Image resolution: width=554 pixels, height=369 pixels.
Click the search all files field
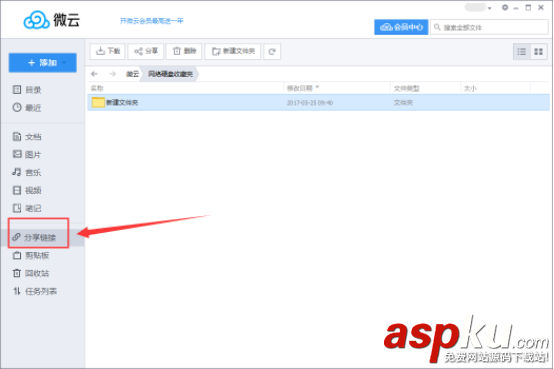pos(489,27)
